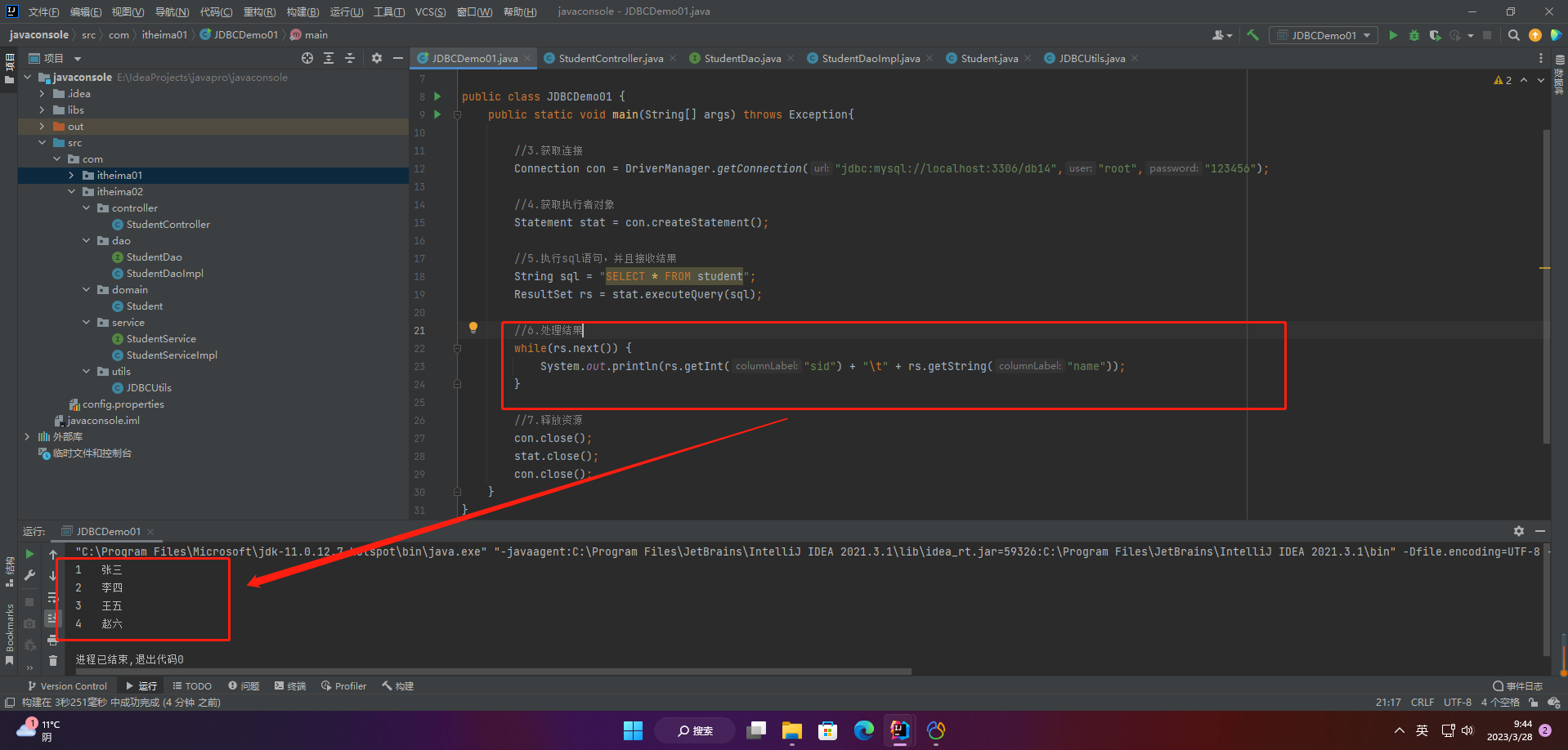
Task: Build project using the hammer icon
Action: pyautogui.click(x=1252, y=35)
